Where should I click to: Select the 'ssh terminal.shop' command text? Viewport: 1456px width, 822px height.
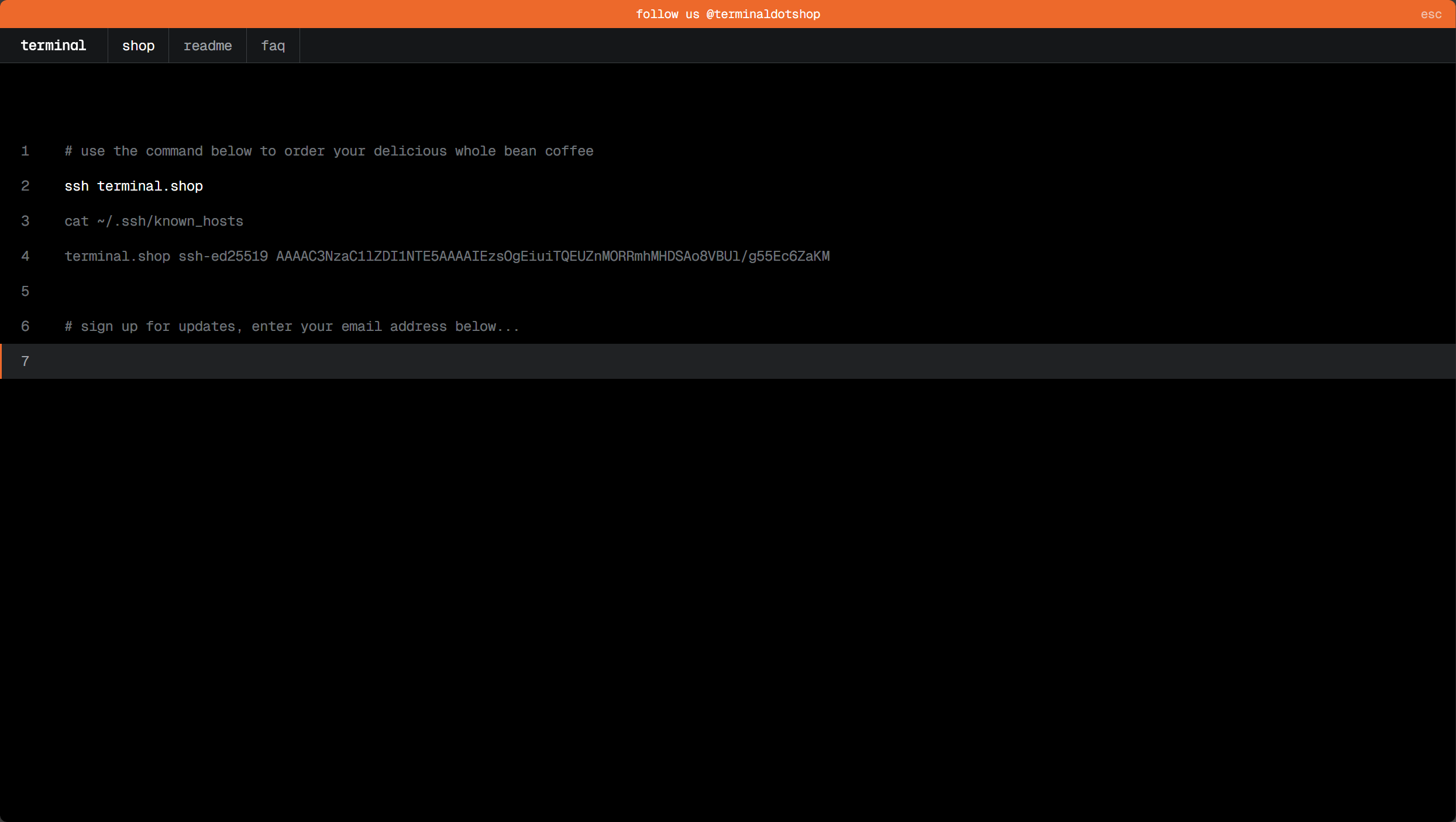click(x=134, y=186)
